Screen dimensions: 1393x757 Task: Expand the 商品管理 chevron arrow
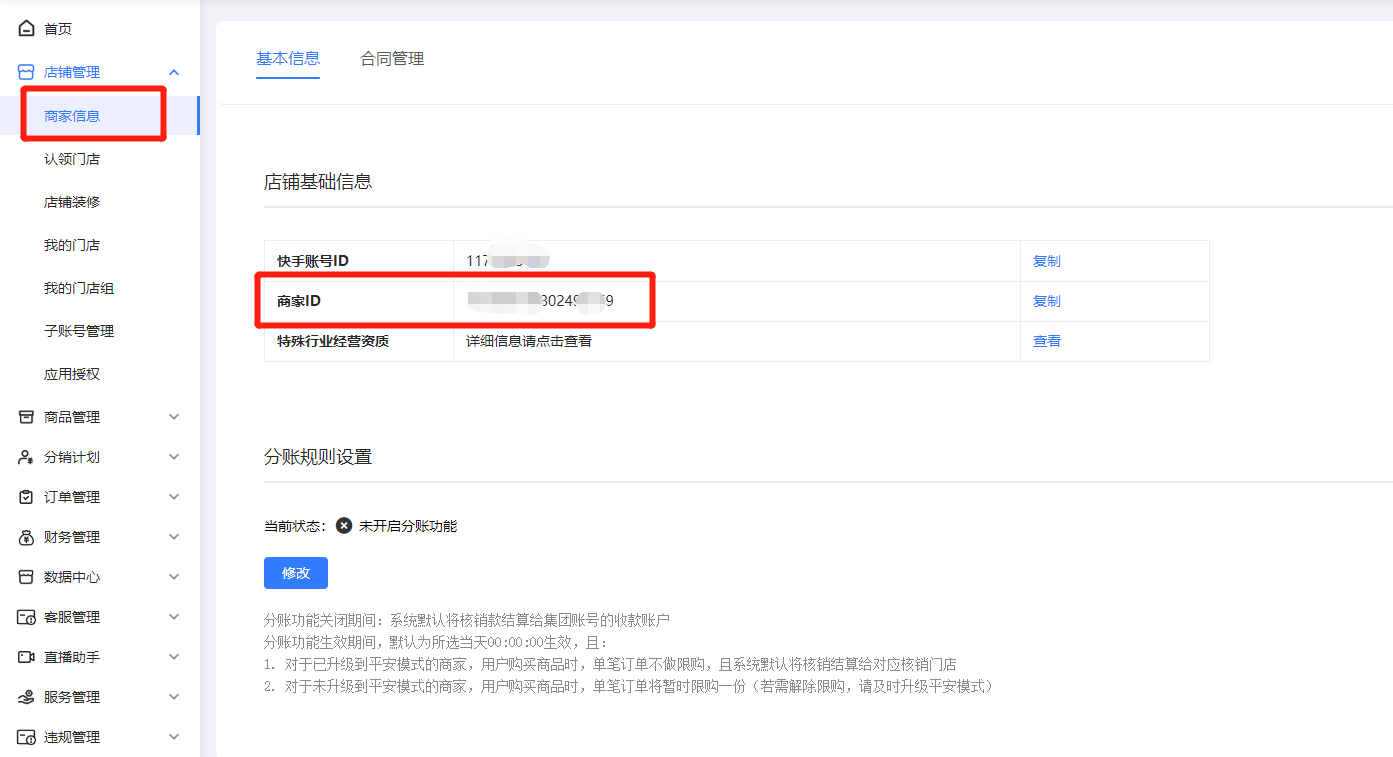(174, 417)
